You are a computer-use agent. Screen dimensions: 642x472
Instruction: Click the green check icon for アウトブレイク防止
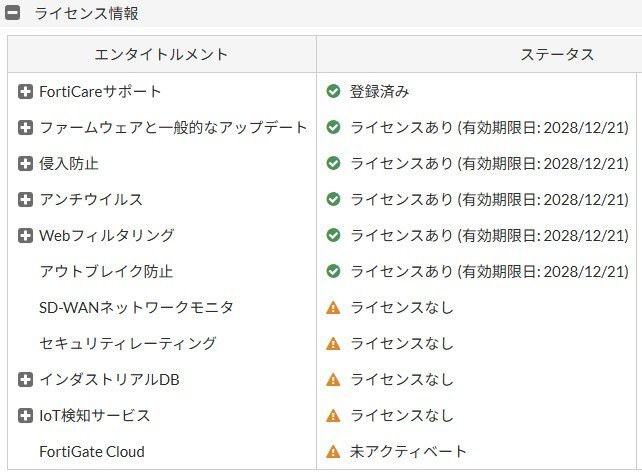(334, 272)
